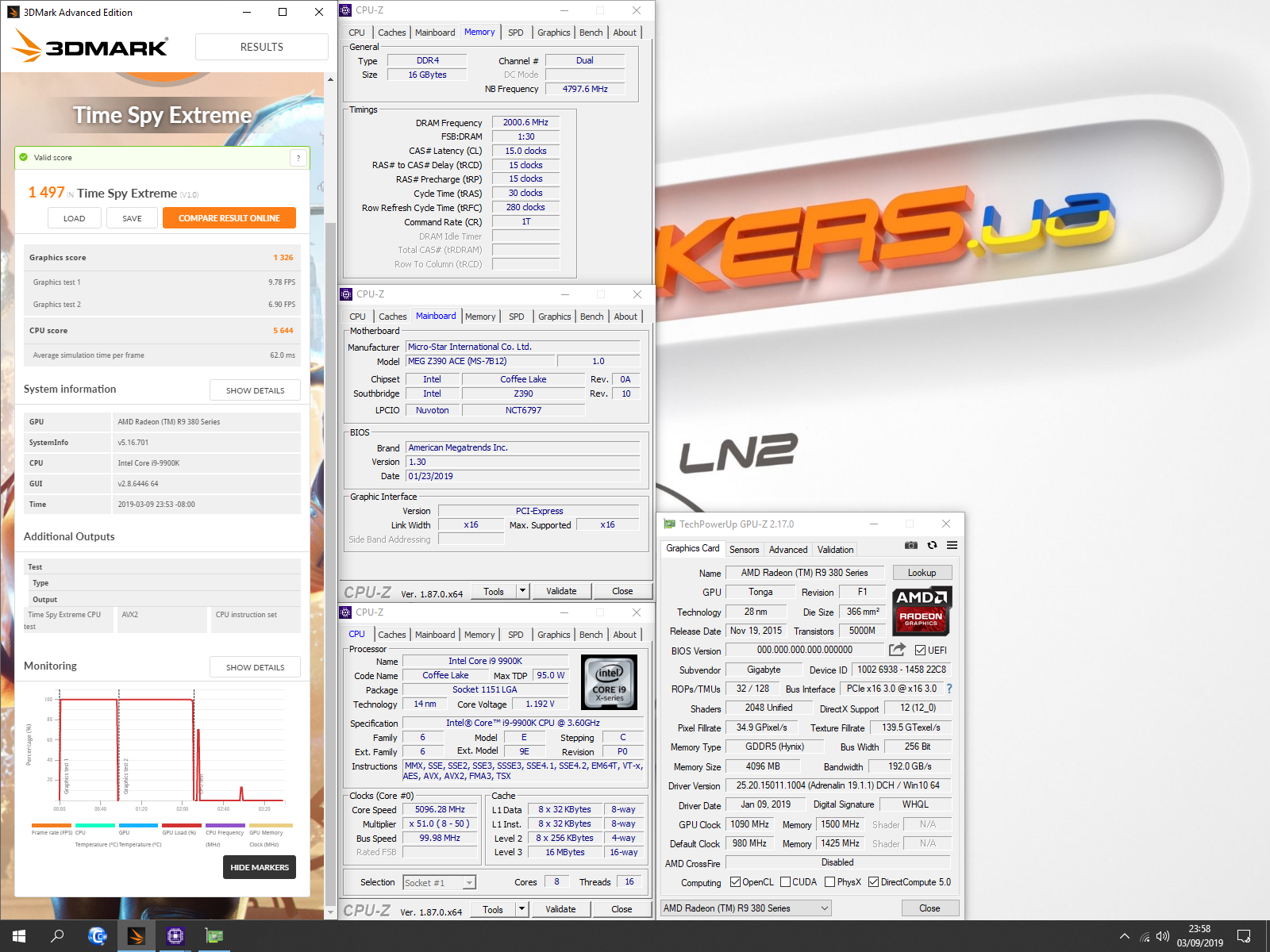Click the GPU-Z refresh icon

(x=932, y=545)
